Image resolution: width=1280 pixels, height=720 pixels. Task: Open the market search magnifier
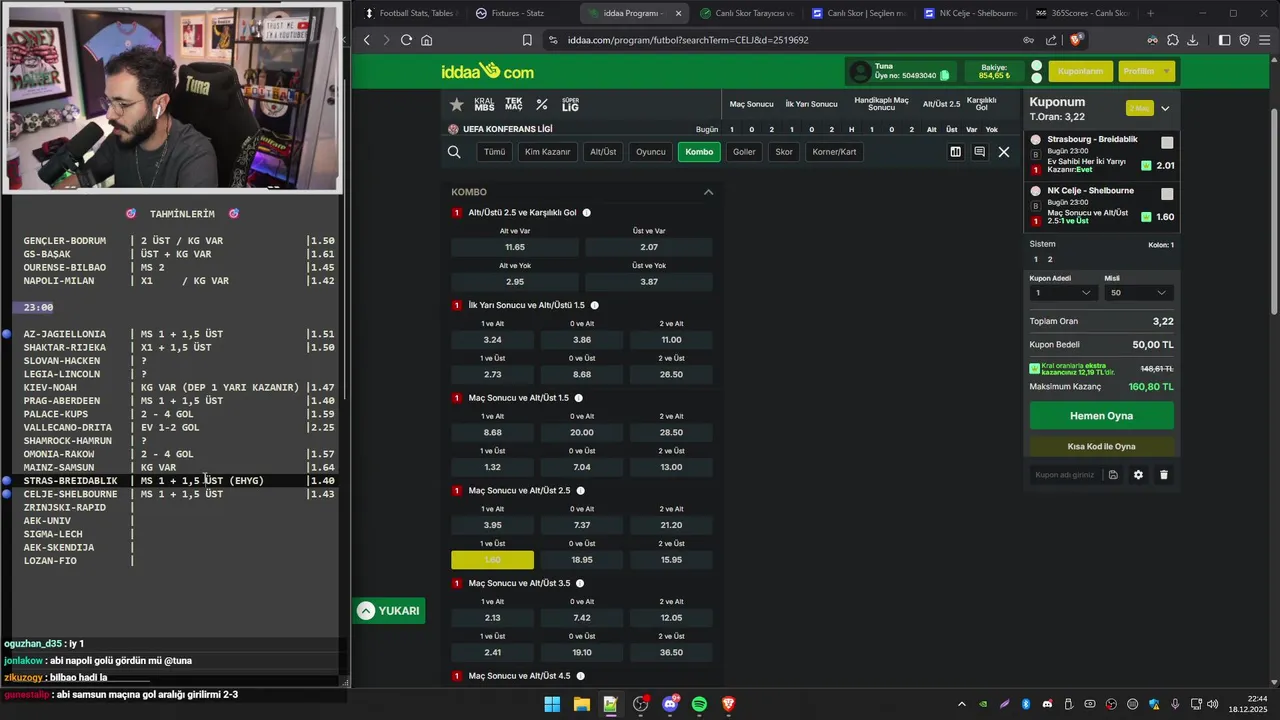point(454,152)
